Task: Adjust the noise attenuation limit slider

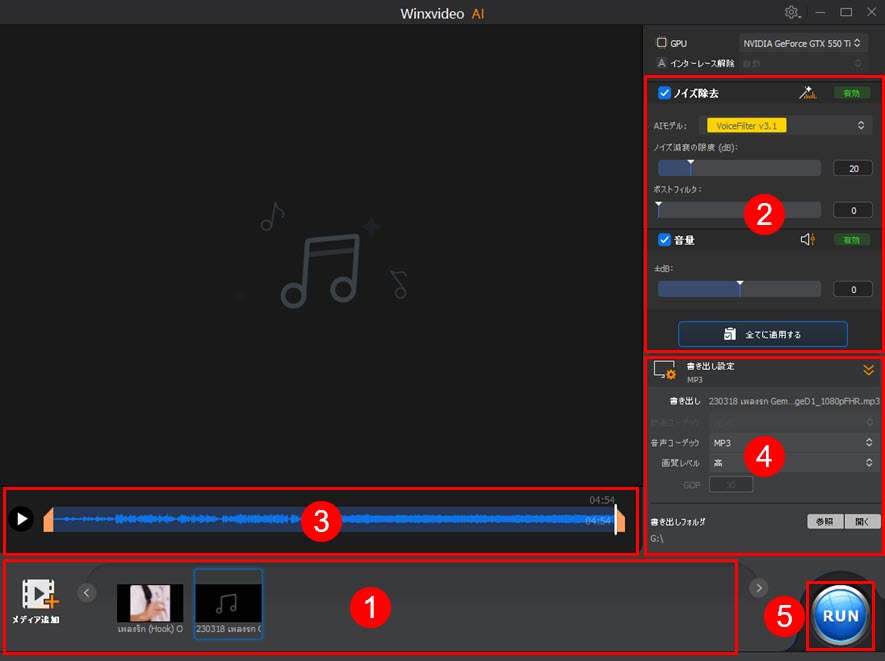Action: [x=739, y=168]
